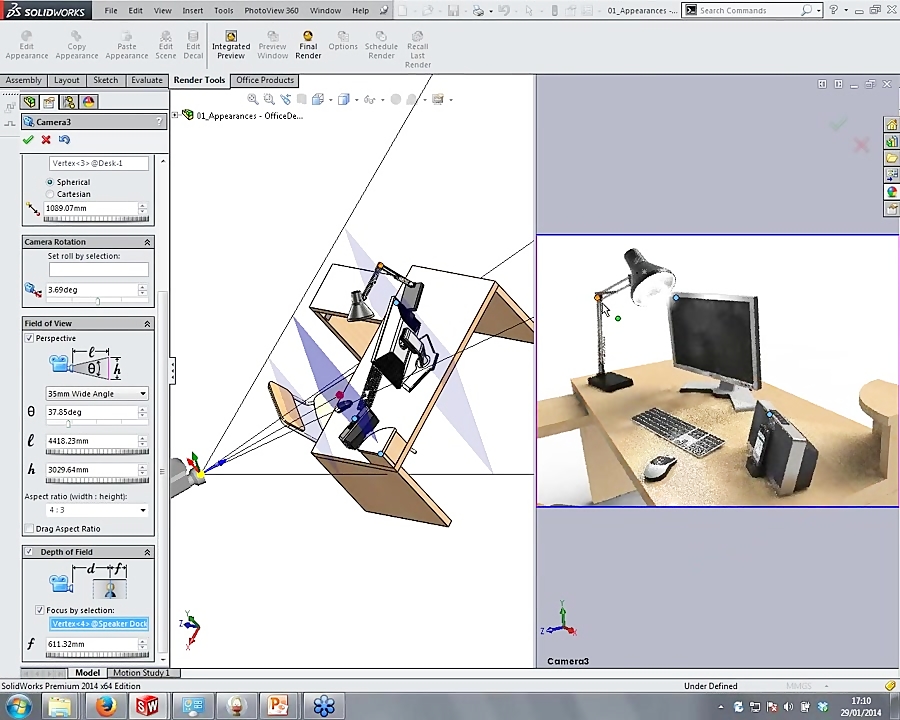Check the Drag Aspect Ratio option
The width and height of the screenshot is (900, 720).
pos(29,528)
